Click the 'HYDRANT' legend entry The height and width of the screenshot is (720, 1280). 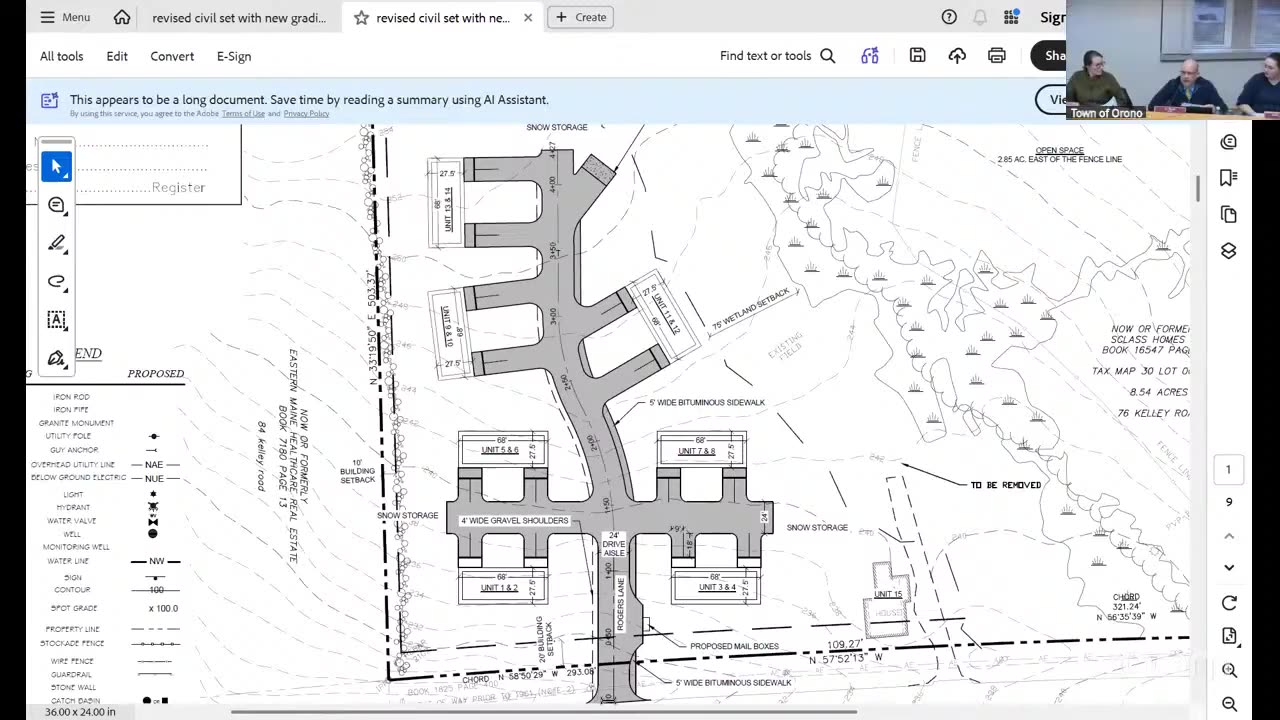pyautogui.click(x=73, y=508)
